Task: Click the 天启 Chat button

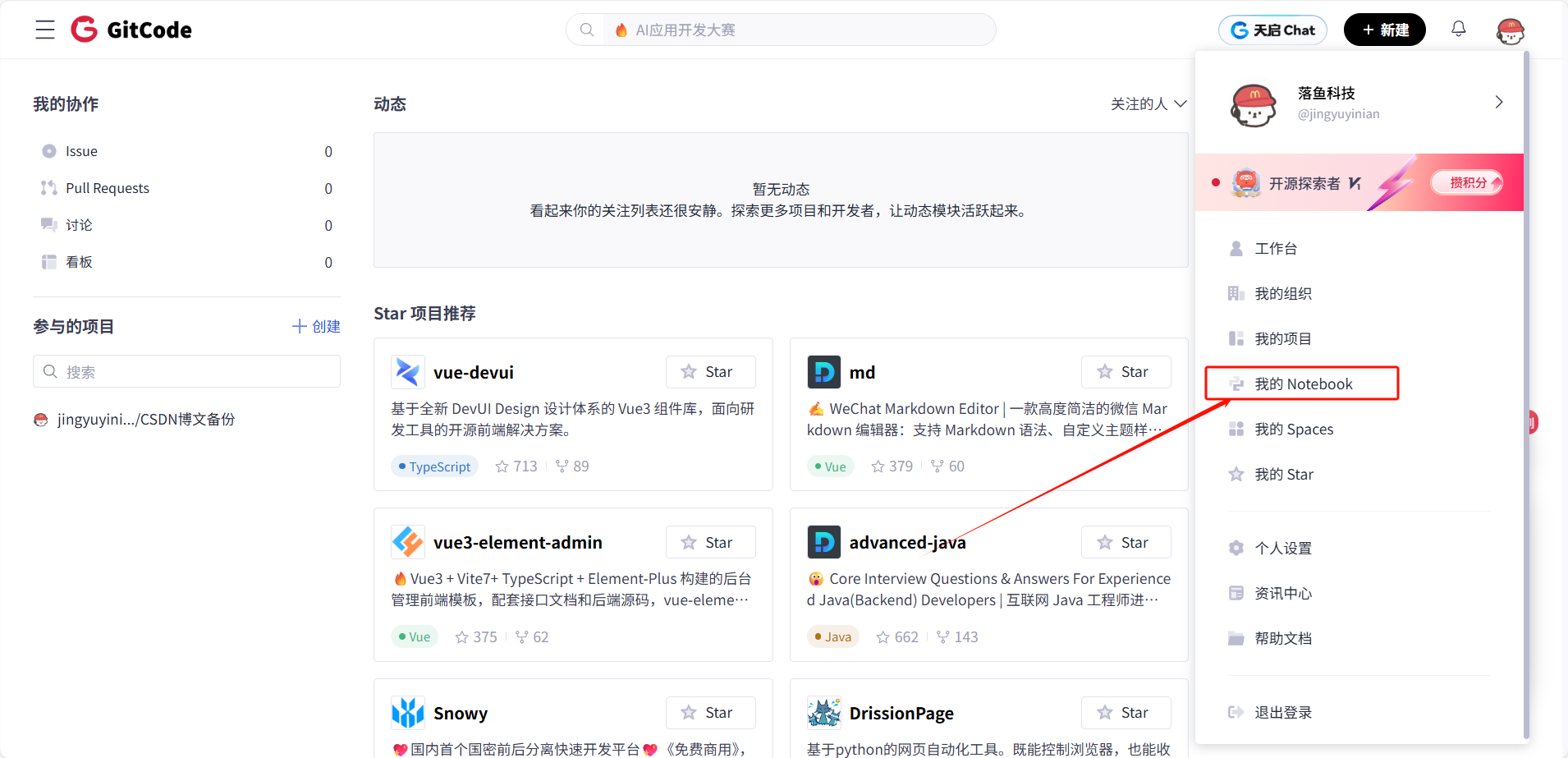Action: (1272, 30)
